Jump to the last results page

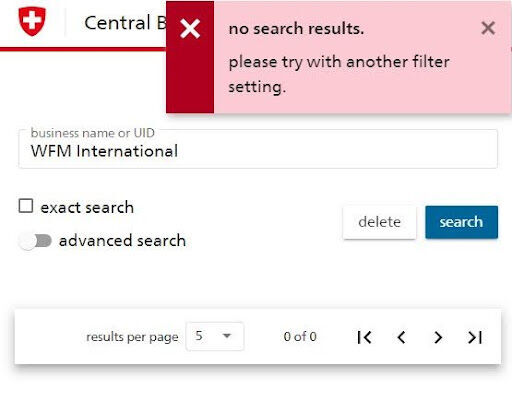[x=475, y=337]
